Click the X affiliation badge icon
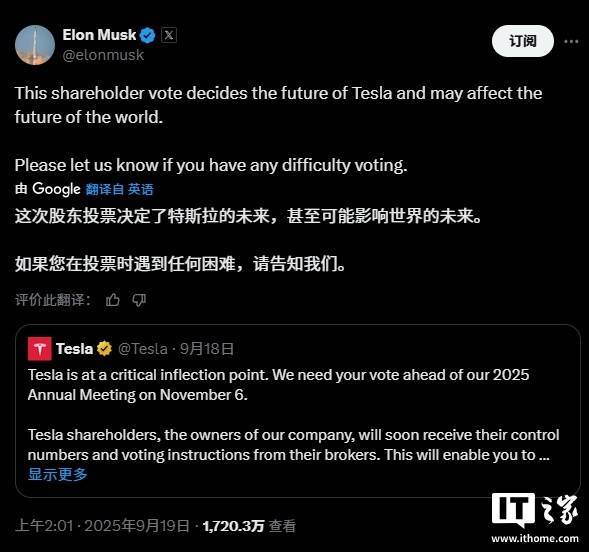This screenshot has height=552, width=589. [169, 35]
